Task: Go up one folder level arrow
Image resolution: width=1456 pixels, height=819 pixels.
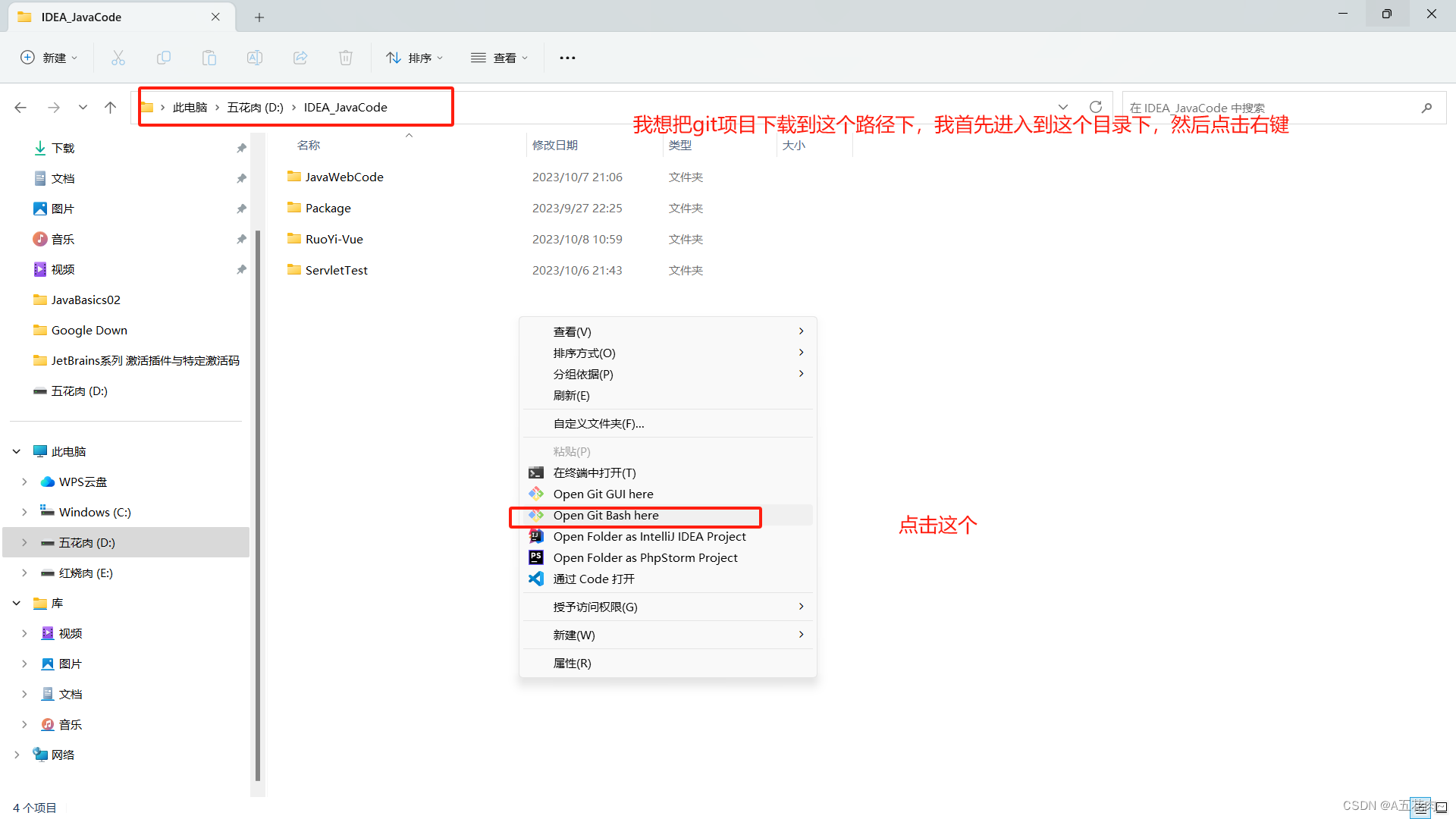Action: pos(111,108)
